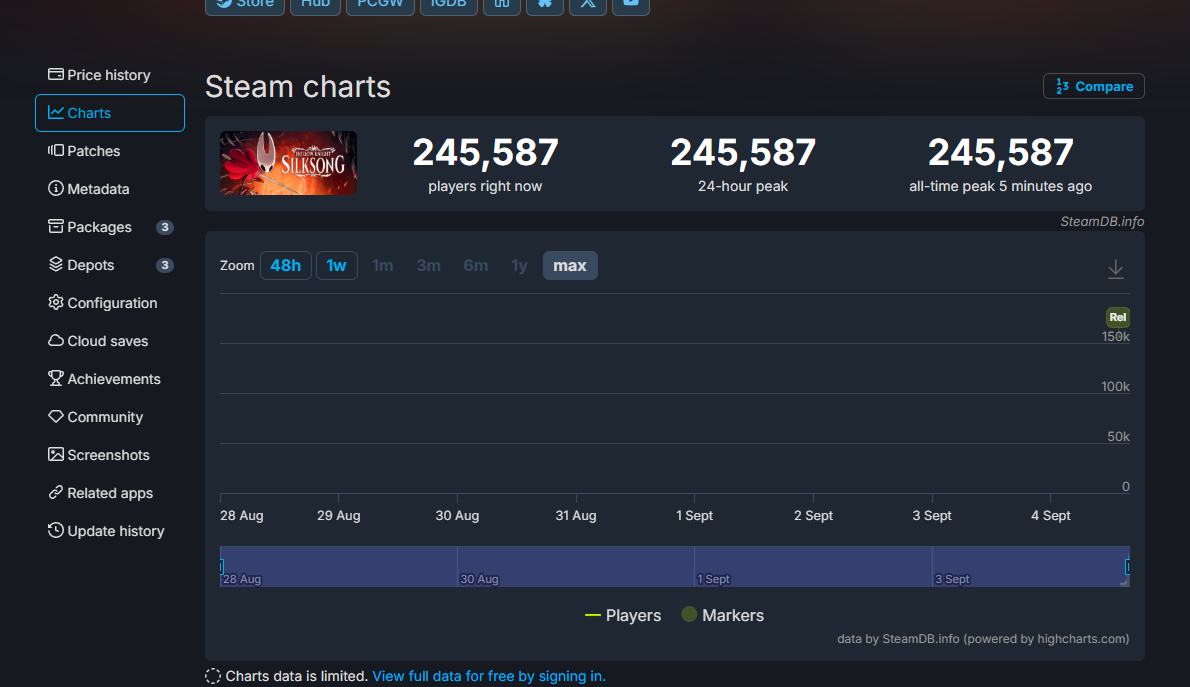The width and height of the screenshot is (1190, 687).
Task: Click the Silksong game thumbnail
Action: (288, 163)
